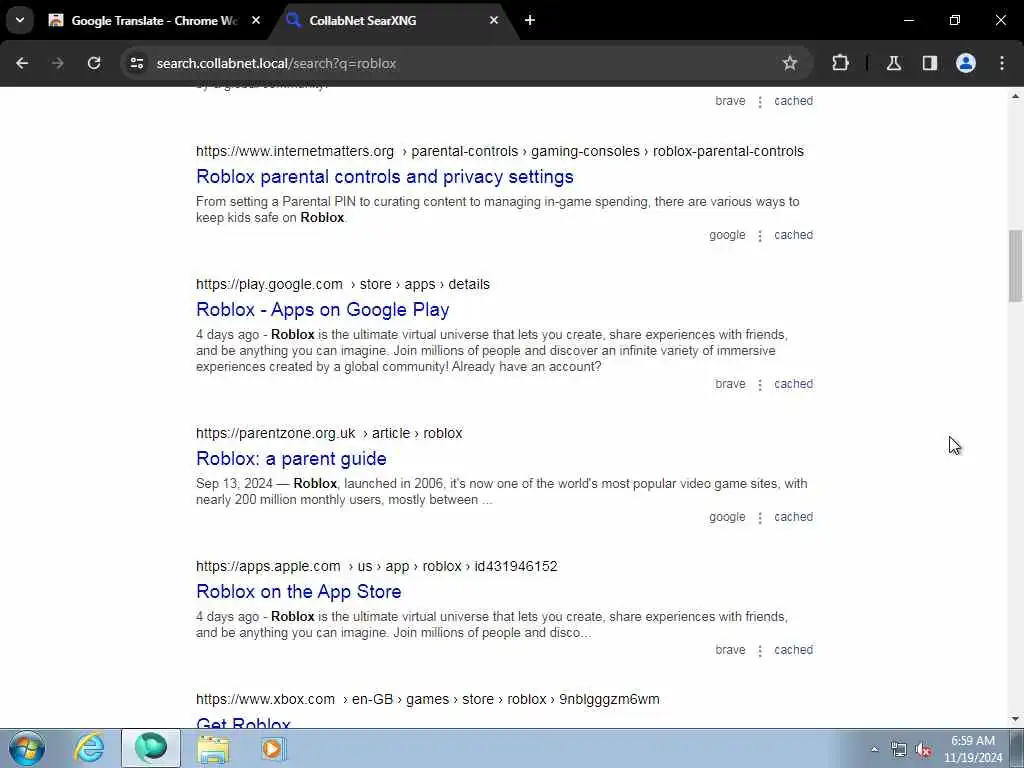Click the parentzone.org.uk URL text
Viewport: 1024px width, 768px height.
(x=276, y=434)
